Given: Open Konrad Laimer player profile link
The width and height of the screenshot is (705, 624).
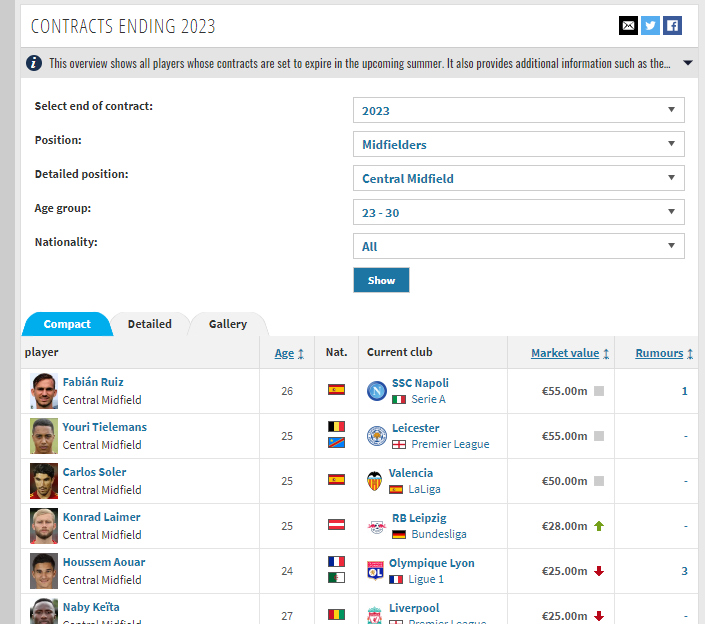Looking at the screenshot, I should click(x=102, y=517).
